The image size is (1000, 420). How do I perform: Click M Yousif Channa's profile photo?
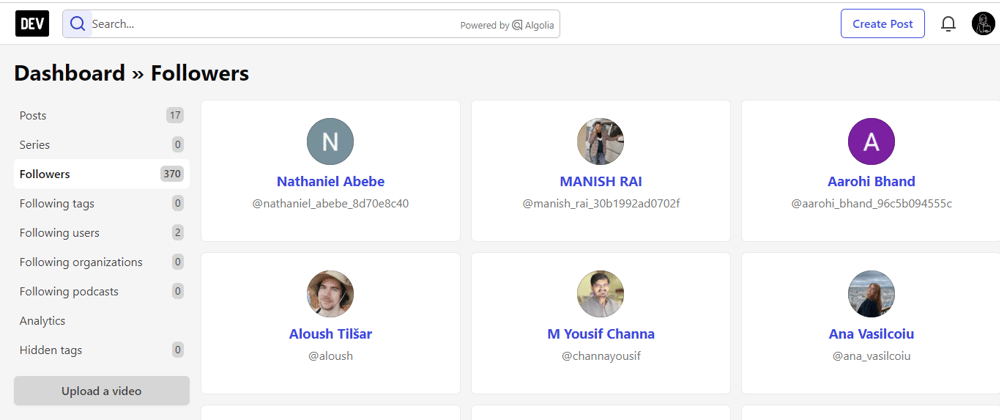(x=601, y=294)
